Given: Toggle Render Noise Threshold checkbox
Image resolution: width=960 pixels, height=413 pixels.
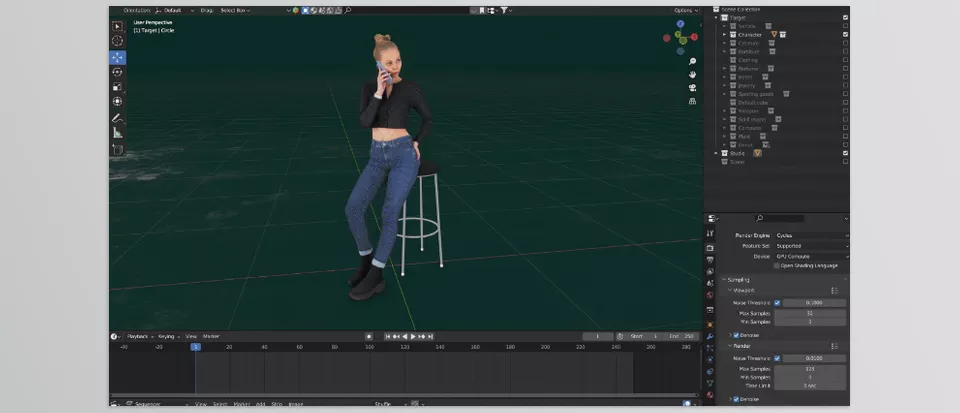Looking at the screenshot, I should pyautogui.click(x=777, y=359).
